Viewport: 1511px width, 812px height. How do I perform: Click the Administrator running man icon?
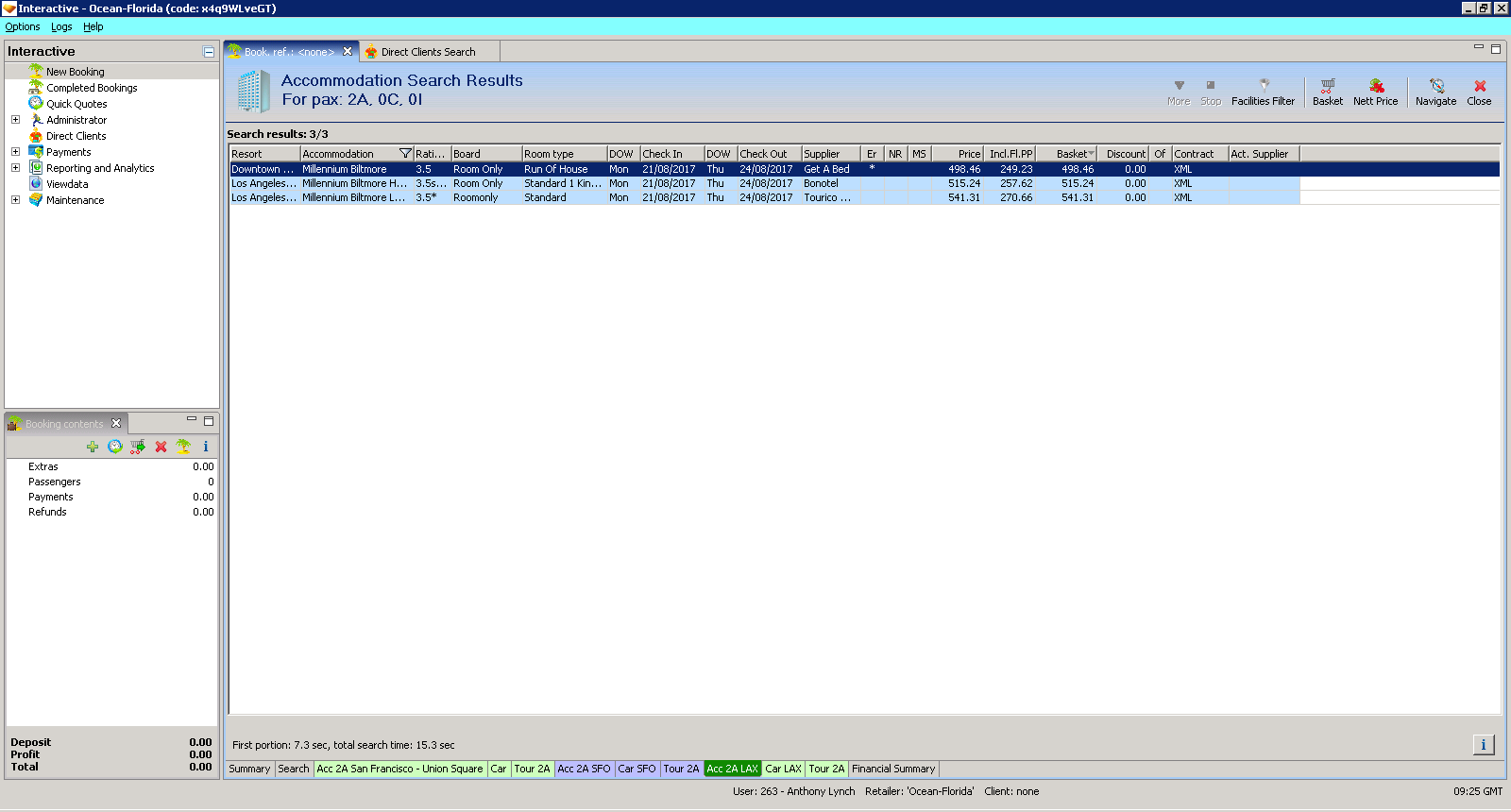(x=36, y=119)
